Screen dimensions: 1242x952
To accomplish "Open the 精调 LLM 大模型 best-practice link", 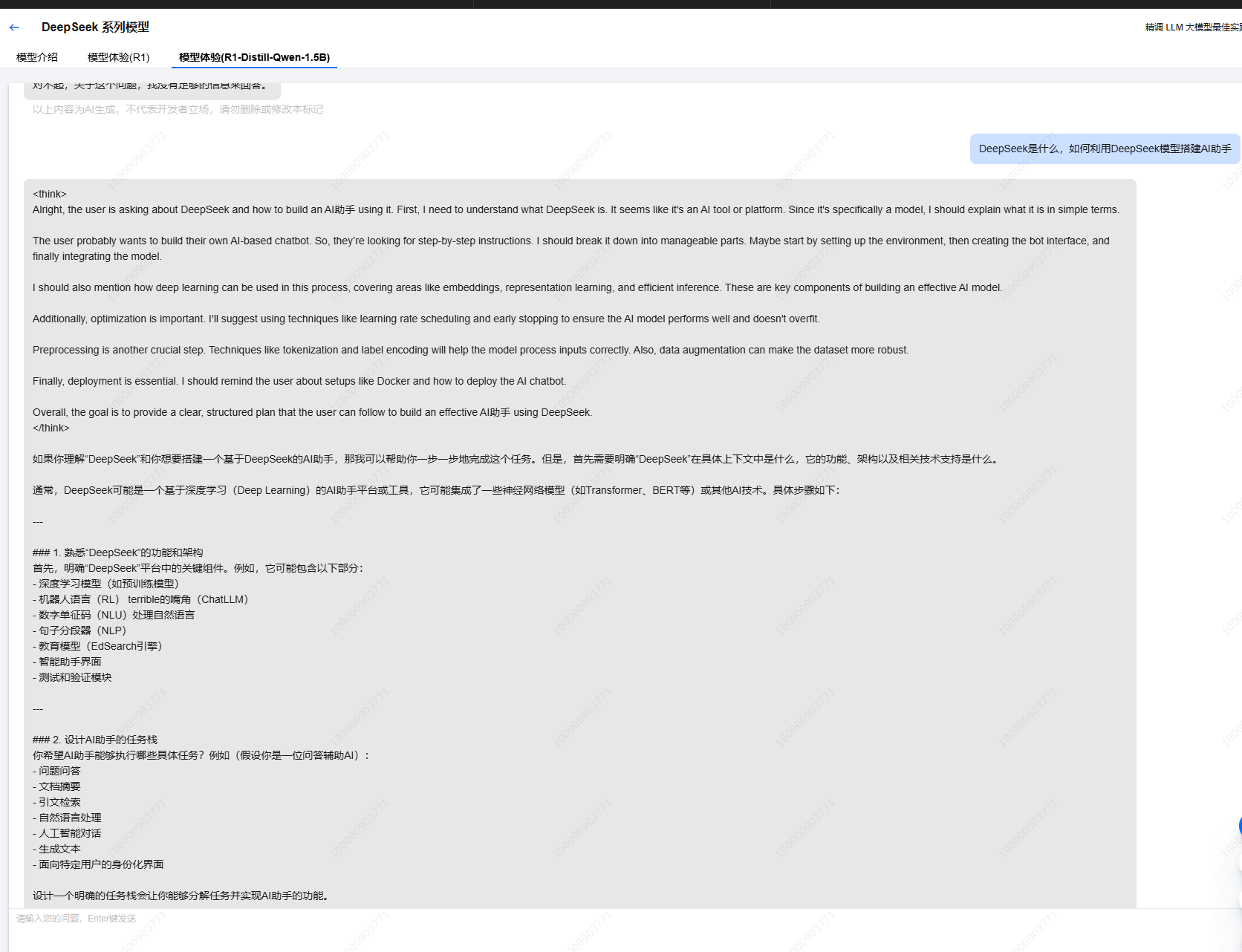I will 1193,27.
